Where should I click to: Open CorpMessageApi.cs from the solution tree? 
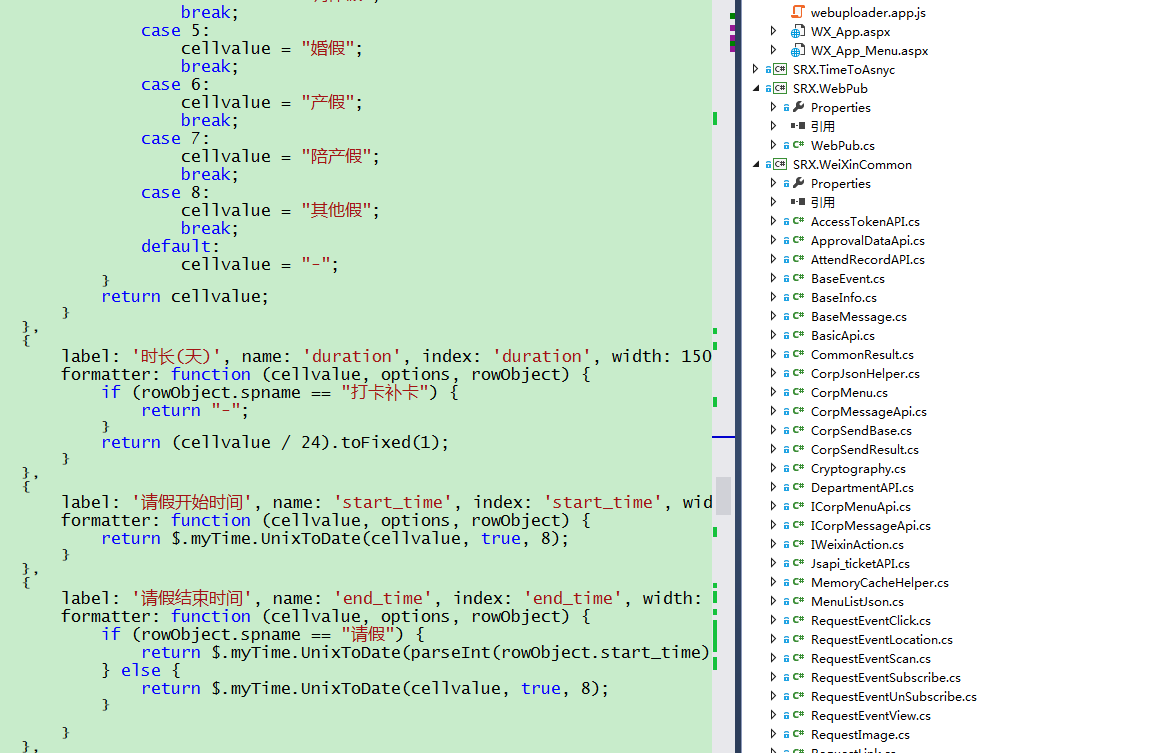coord(868,411)
